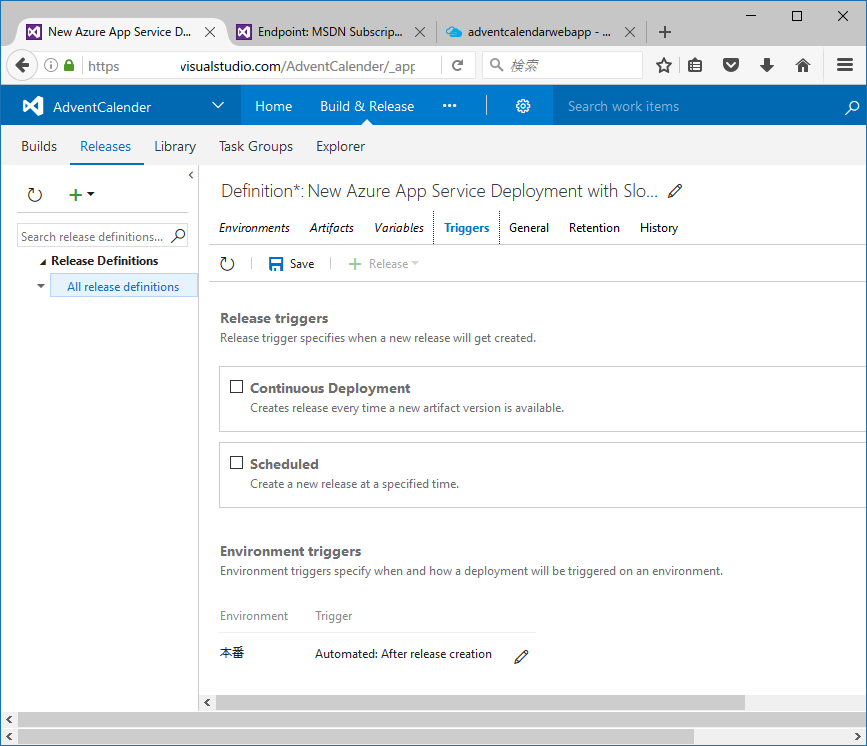This screenshot has width=867, height=746.
Task: Switch to the Releases tab
Action: (x=106, y=147)
